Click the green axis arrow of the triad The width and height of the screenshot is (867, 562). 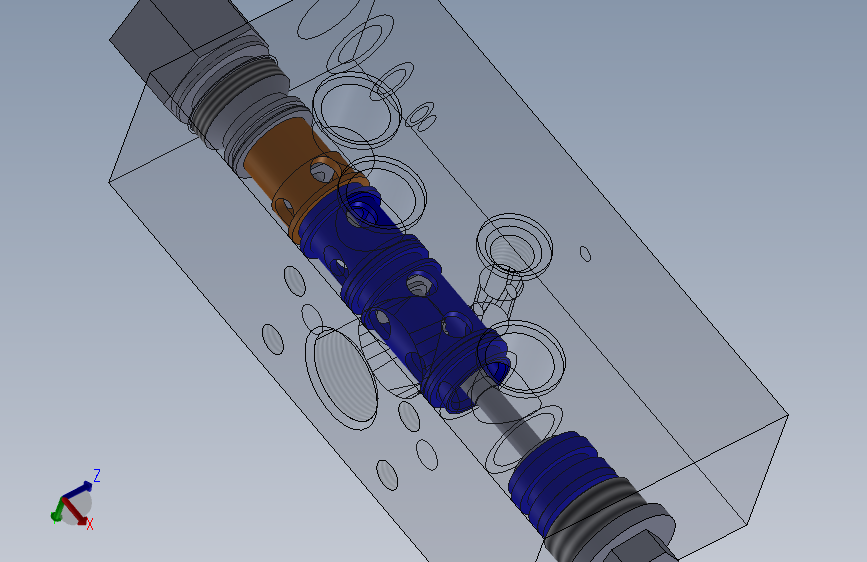[56, 509]
